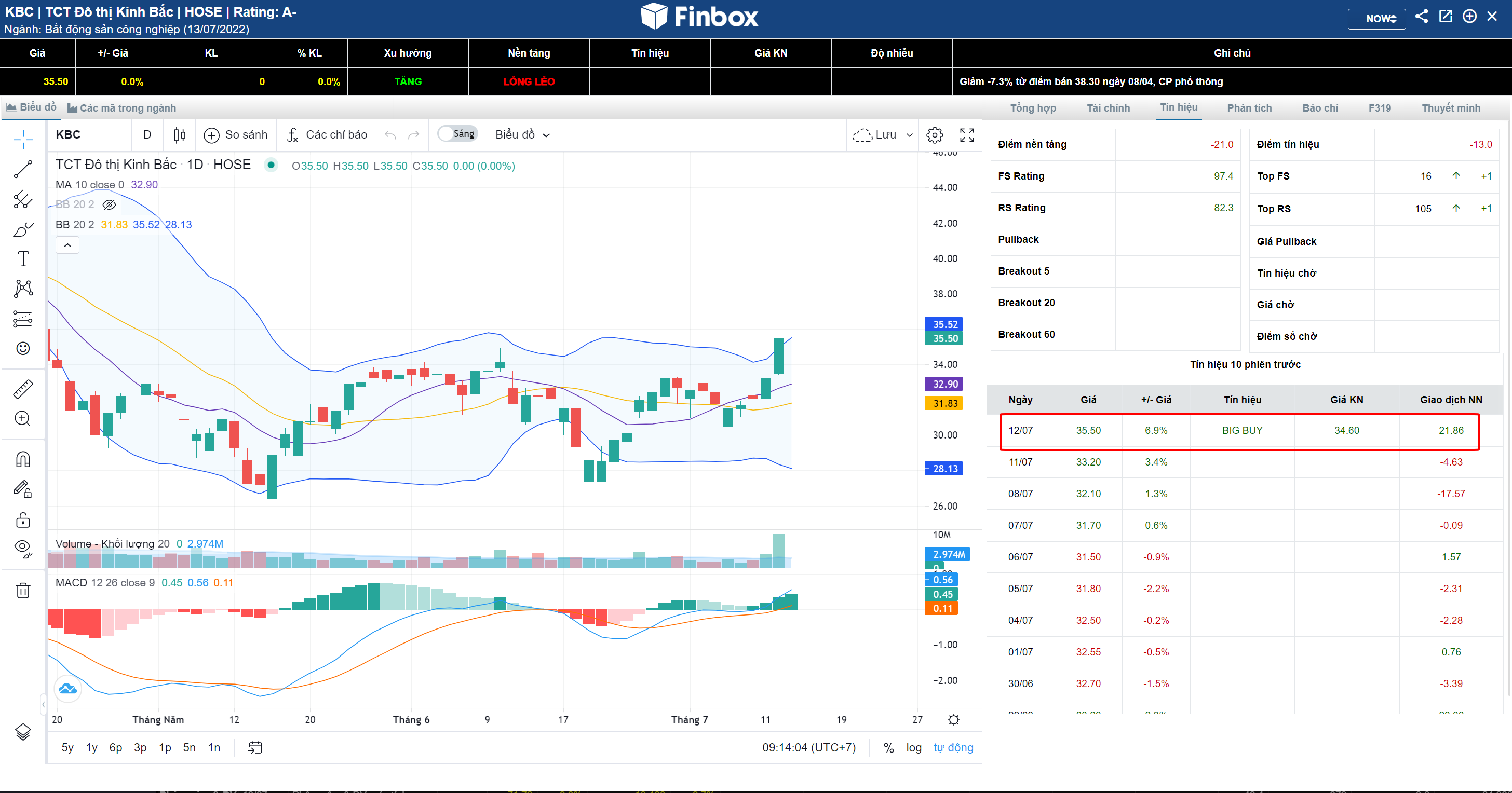Open the emoji icons tool
Screen dimensions: 1512x793
(x=23, y=348)
